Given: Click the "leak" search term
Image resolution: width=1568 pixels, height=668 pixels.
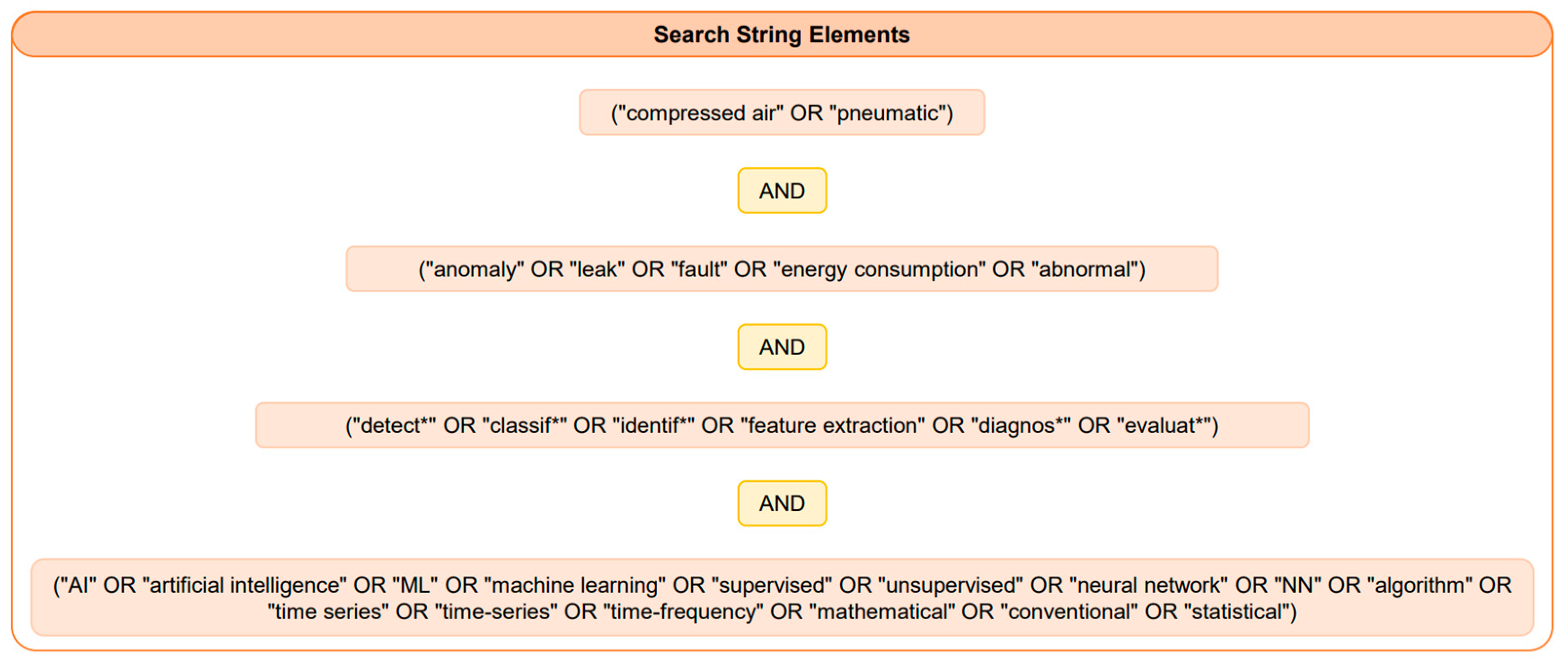Looking at the screenshot, I should pos(597,269).
